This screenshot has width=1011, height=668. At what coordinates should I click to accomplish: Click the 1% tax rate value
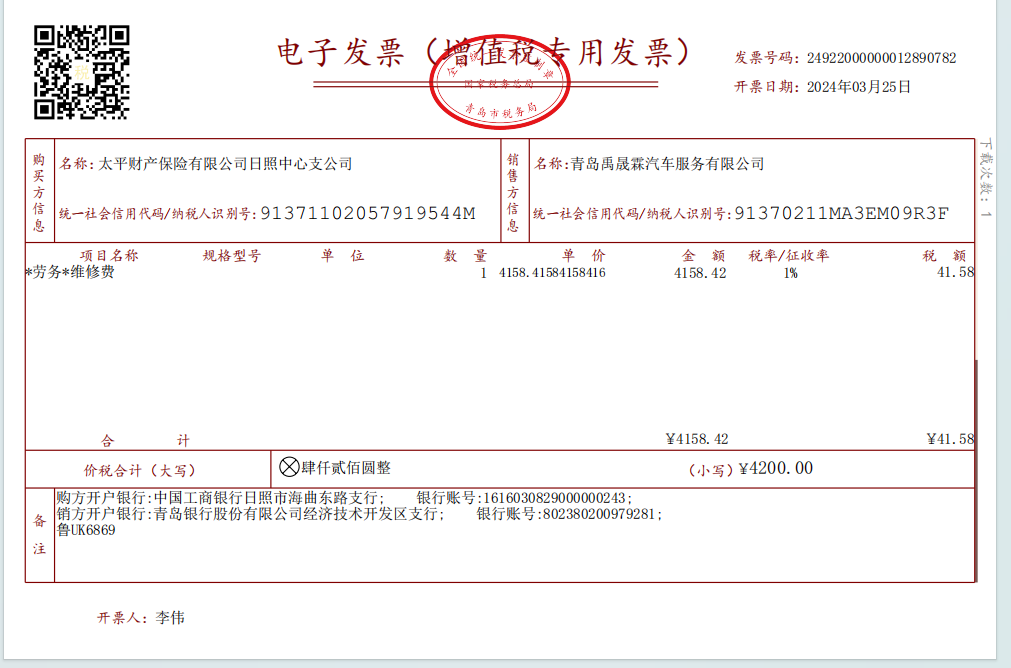pos(790,273)
